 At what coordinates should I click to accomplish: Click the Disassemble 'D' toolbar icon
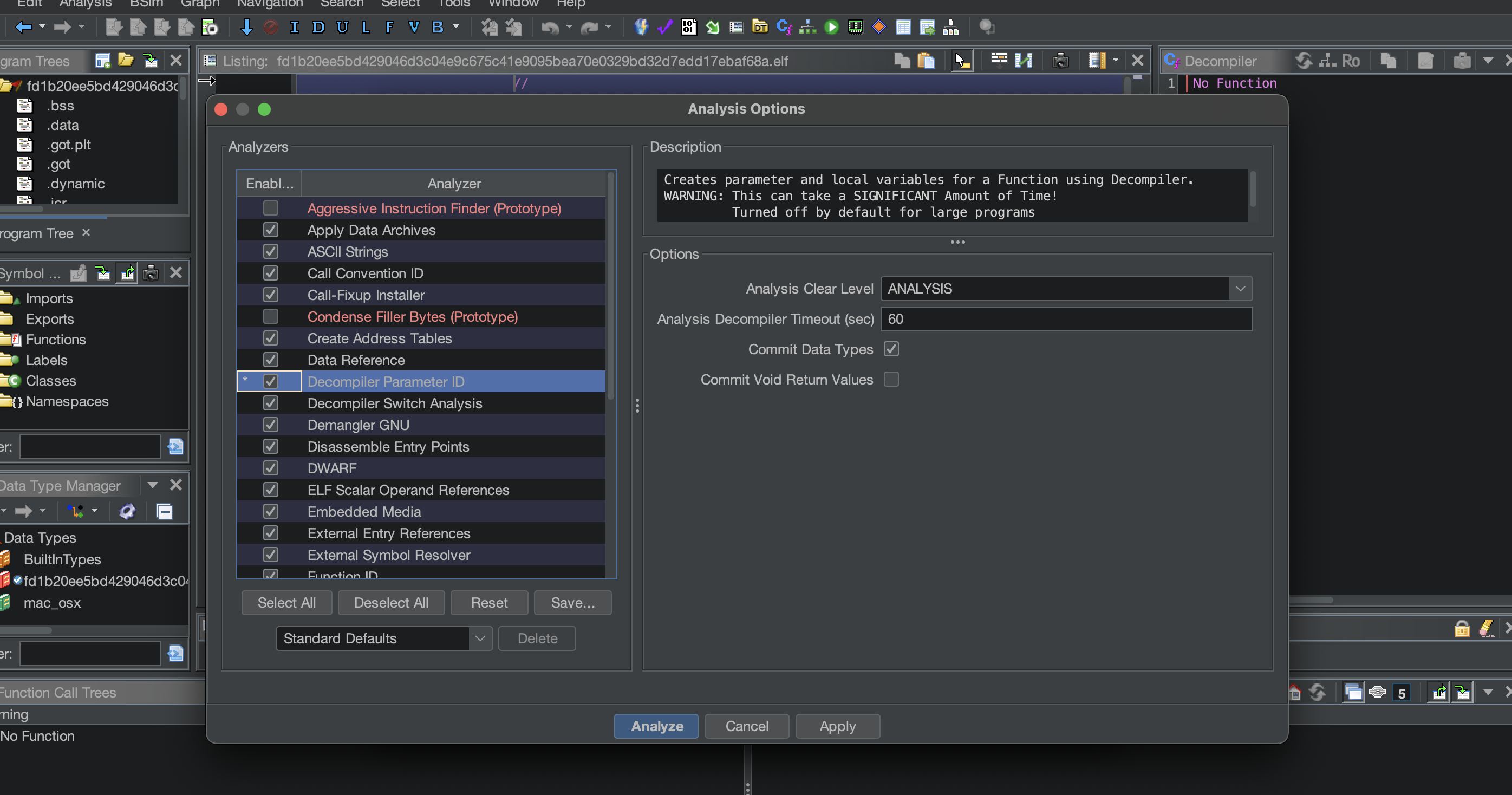point(317,27)
